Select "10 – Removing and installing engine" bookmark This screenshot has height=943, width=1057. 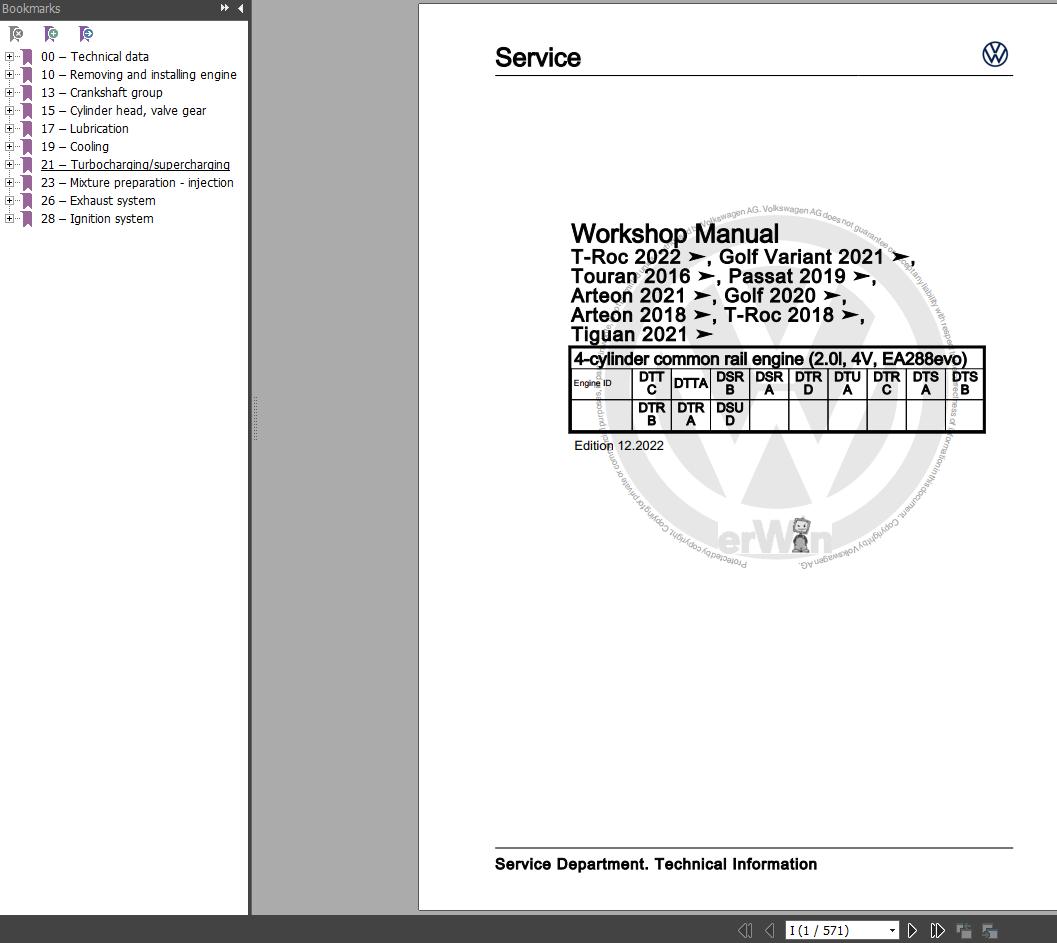pos(140,74)
